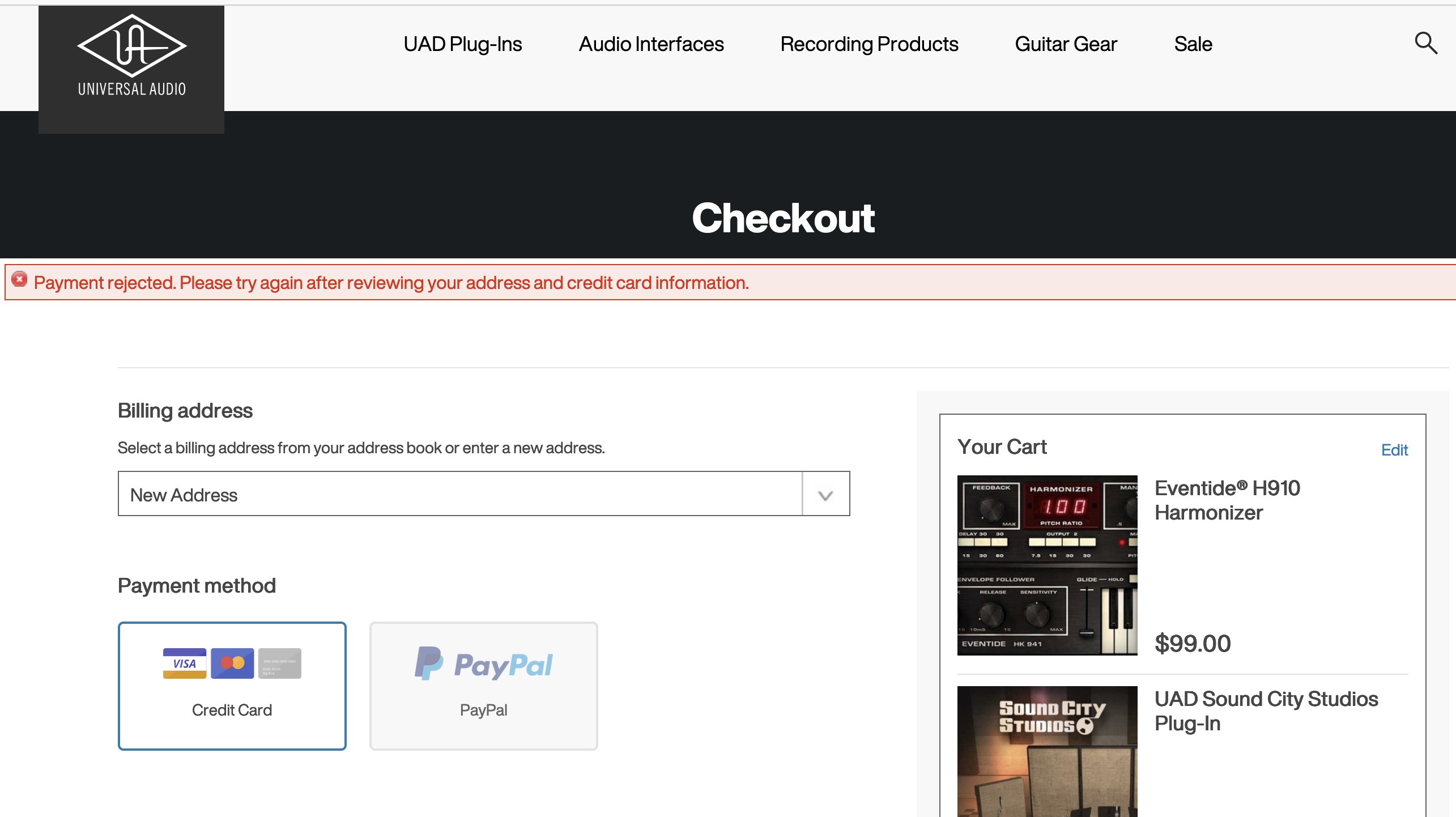The height and width of the screenshot is (817, 1456).
Task: Click the Mastercard icon
Action: click(x=232, y=663)
